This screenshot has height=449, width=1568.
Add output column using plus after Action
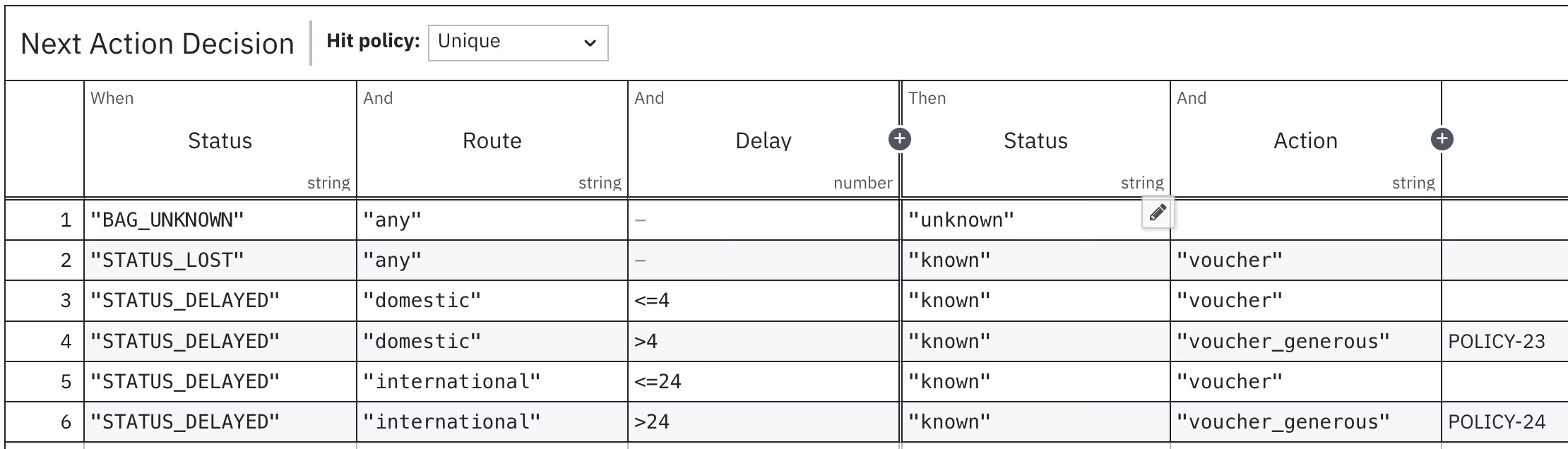(x=1442, y=139)
